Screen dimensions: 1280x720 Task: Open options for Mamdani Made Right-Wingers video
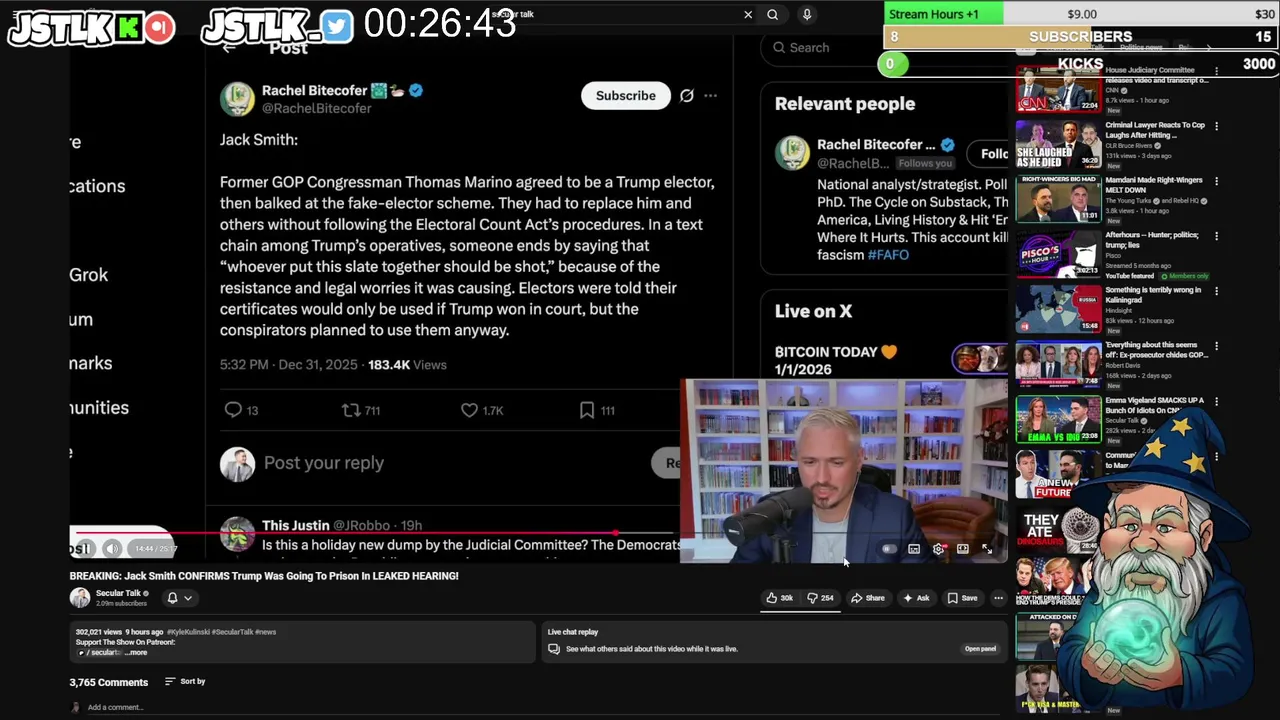(x=1216, y=181)
